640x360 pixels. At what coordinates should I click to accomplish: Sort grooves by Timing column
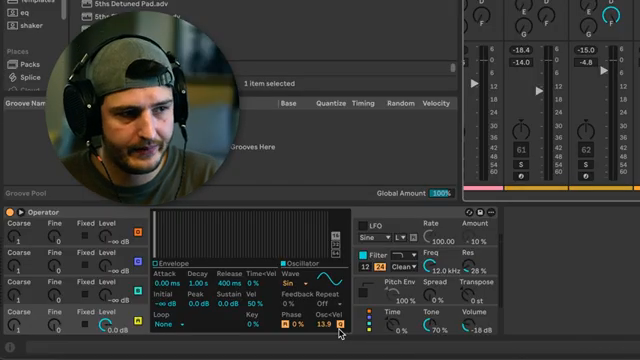[363, 104]
